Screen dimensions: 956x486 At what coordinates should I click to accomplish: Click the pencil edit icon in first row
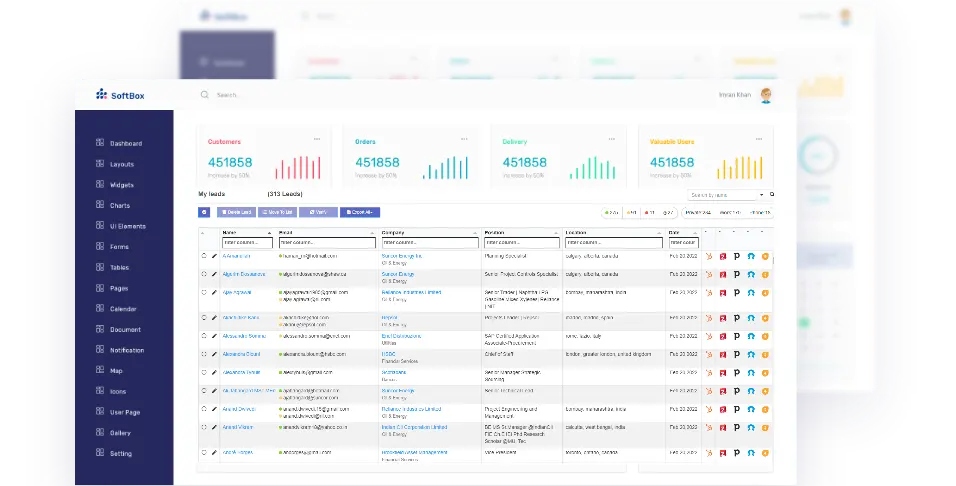pyautogui.click(x=215, y=256)
